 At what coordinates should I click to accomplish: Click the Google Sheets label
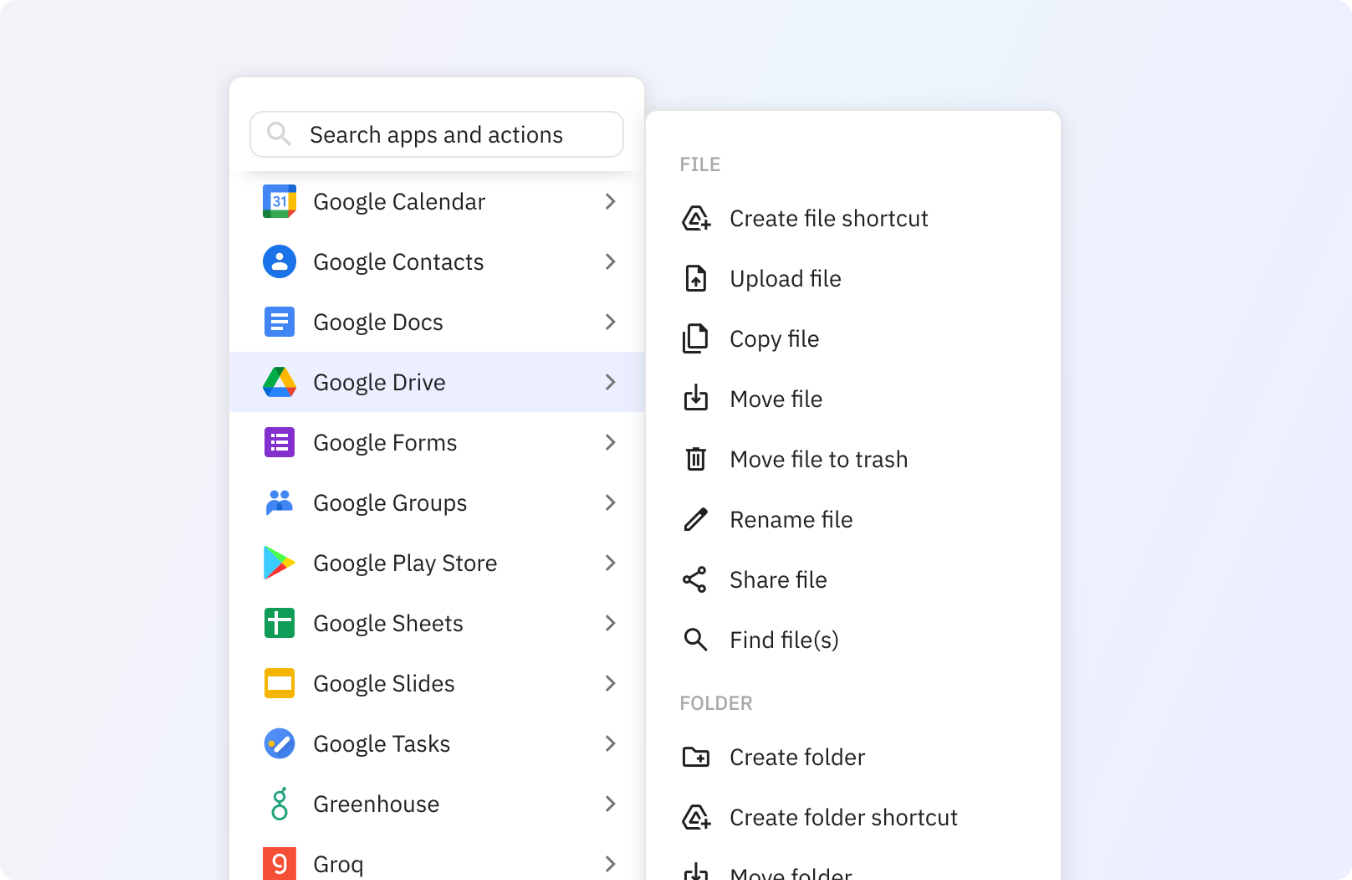pyautogui.click(x=388, y=623)
